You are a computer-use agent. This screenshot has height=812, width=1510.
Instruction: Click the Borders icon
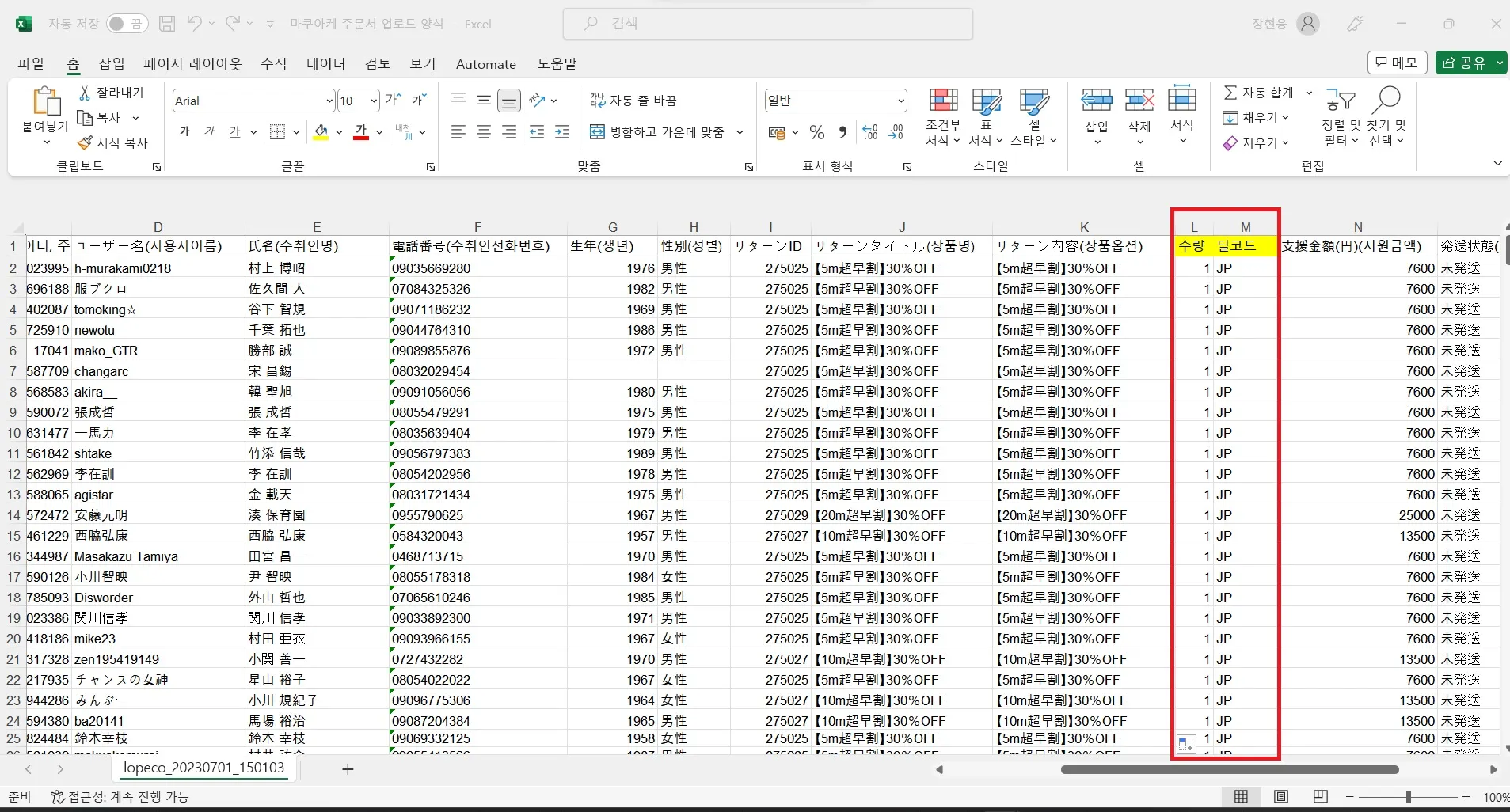coord(277,132)
